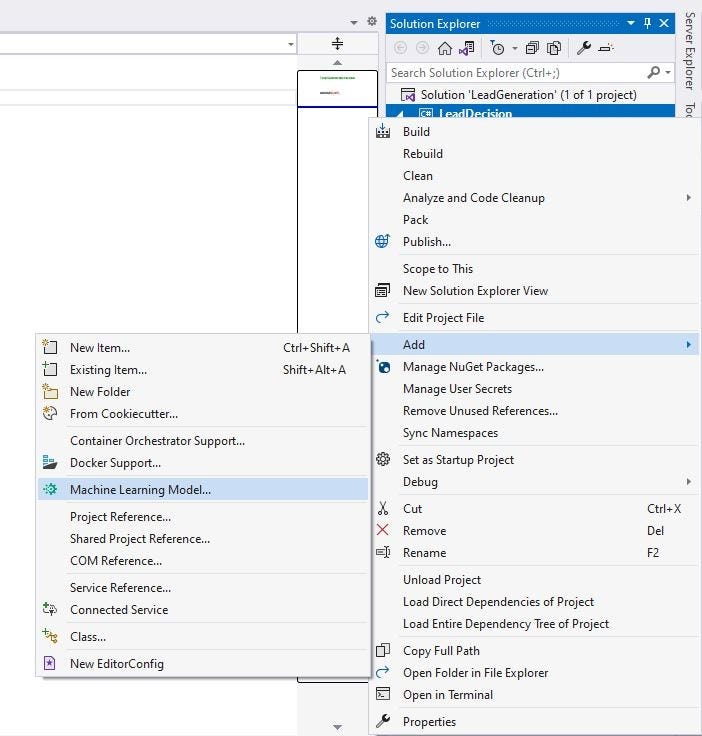Click Edit Project File
Viewport: 702px width, 736px height.
pyautogui.click(x=534, y=318)
